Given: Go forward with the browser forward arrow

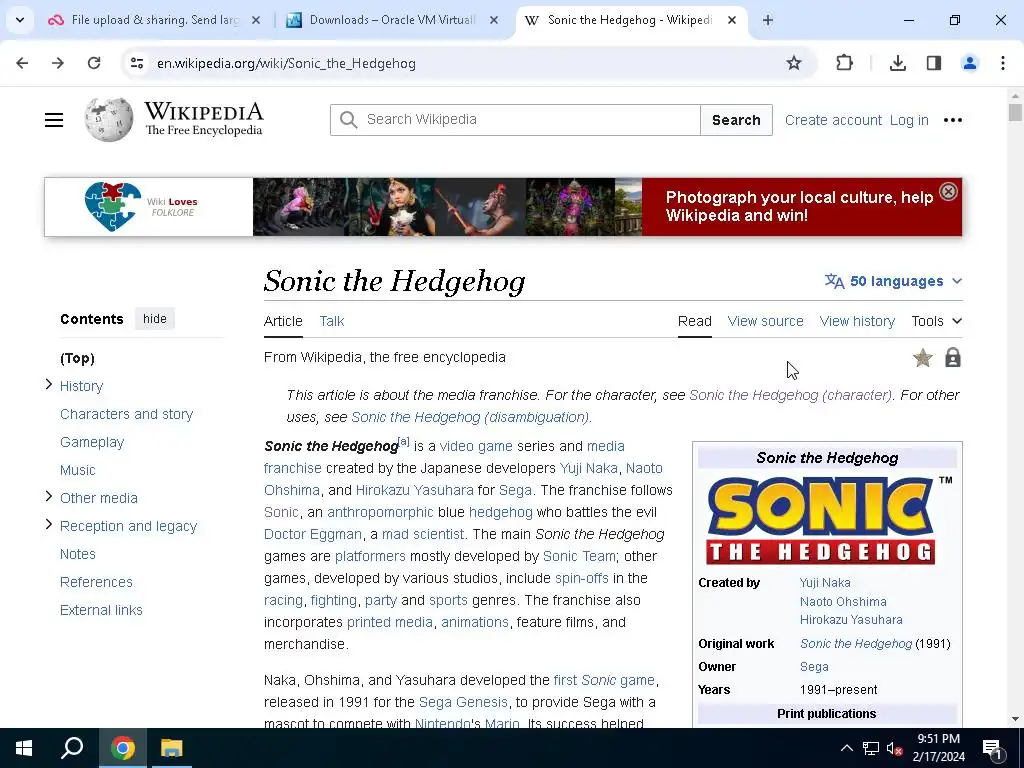Looking at the screenshot, I should [58, 63].
